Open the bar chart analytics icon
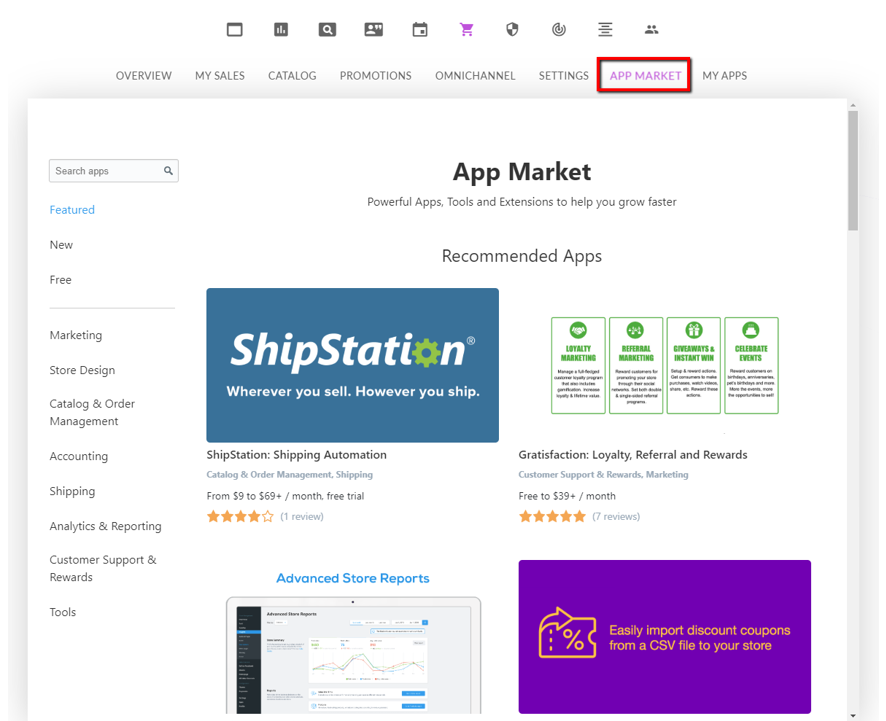886x721 pixels. point(281,29)
